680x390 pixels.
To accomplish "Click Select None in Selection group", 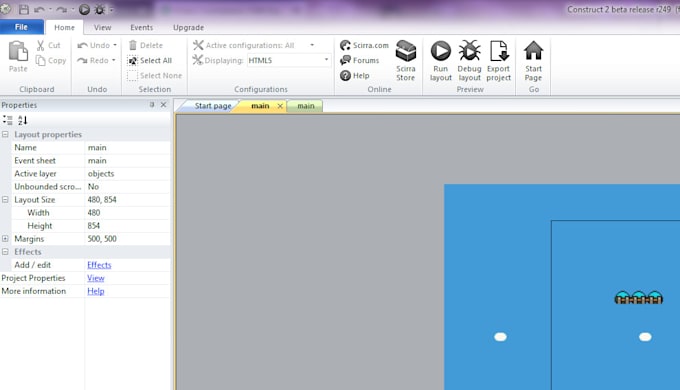I will pos(155,75).
